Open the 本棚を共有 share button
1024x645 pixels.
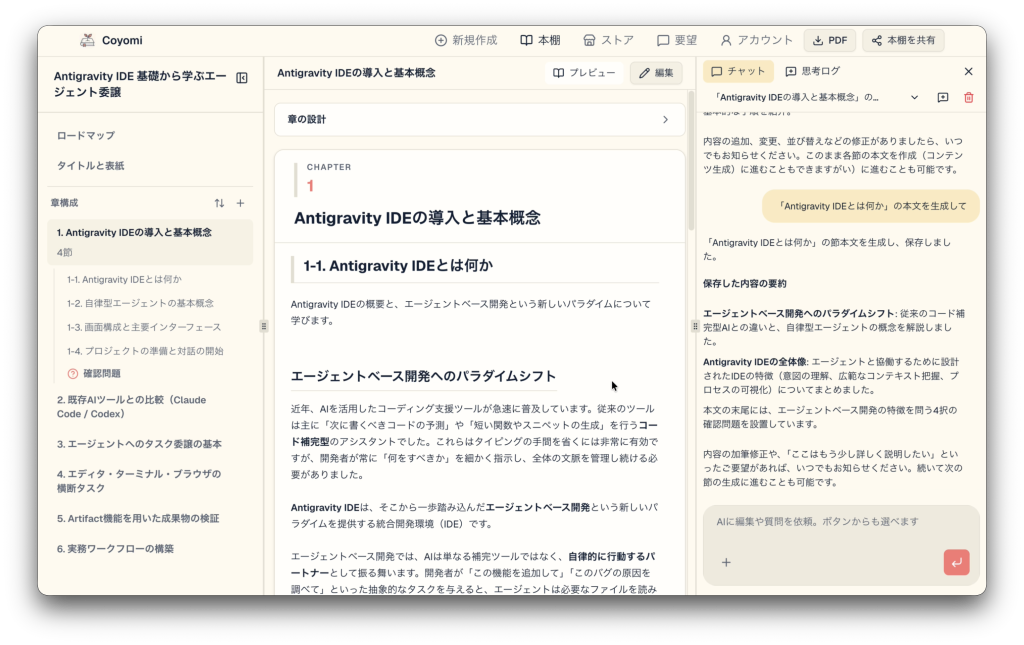pyautogui.click(x=903, y=40)
